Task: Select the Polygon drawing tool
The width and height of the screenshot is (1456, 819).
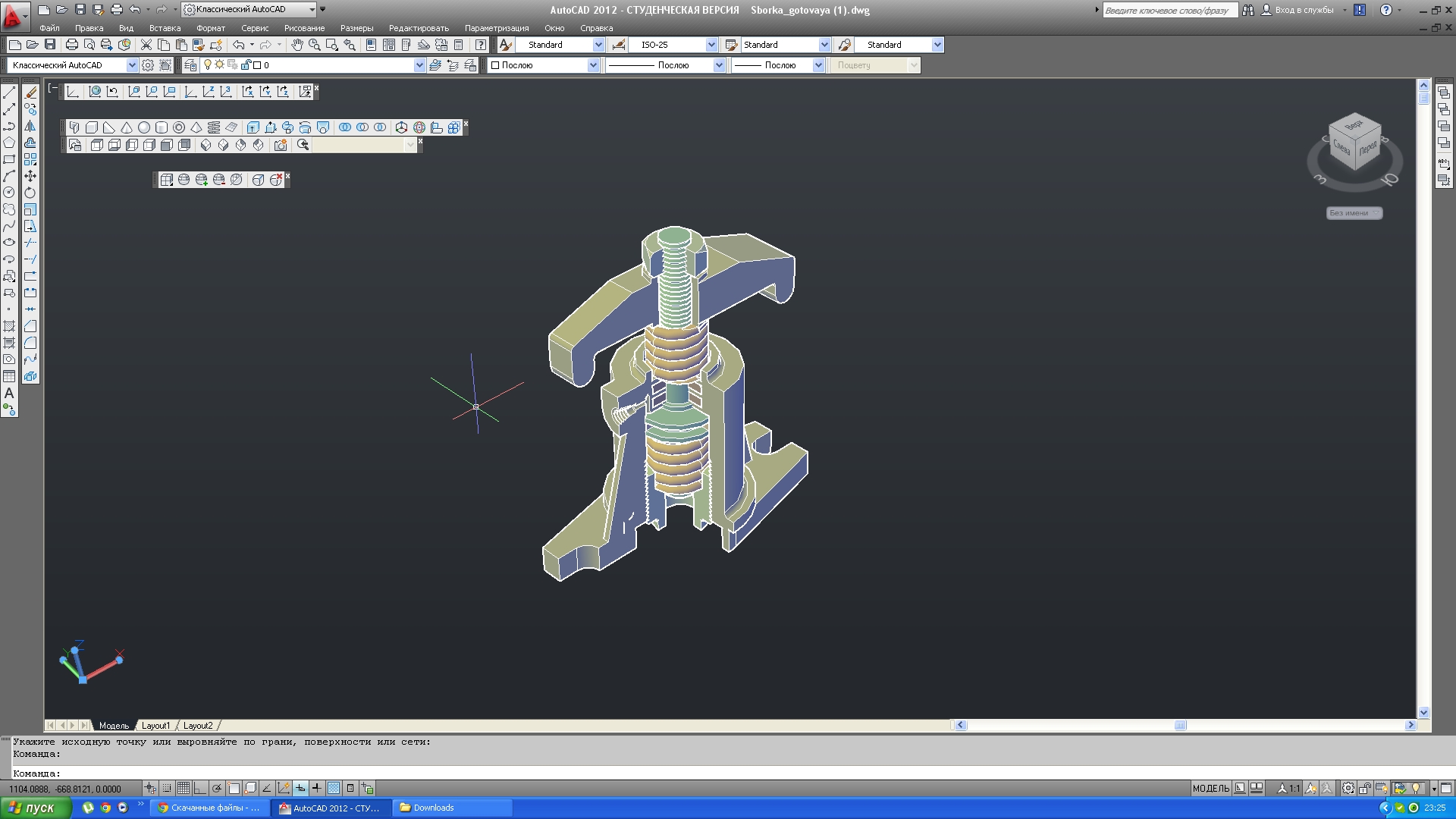Action: pyautogui.click(x=9, y=143)
